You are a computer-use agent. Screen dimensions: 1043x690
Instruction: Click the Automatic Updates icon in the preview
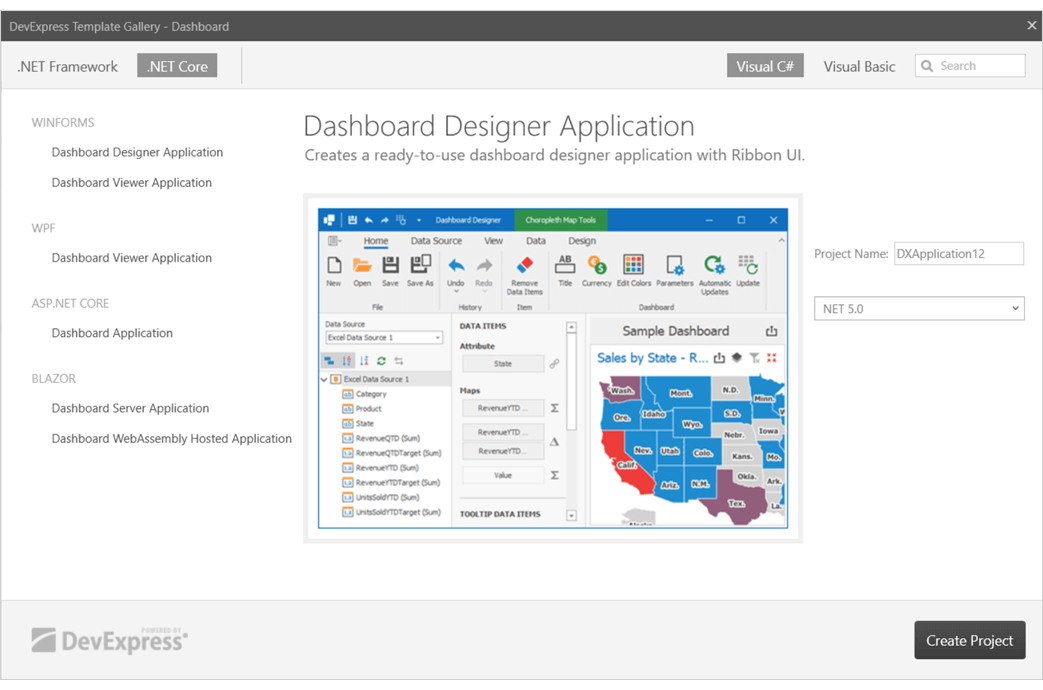pyautogui.click(x=714, y=266)
